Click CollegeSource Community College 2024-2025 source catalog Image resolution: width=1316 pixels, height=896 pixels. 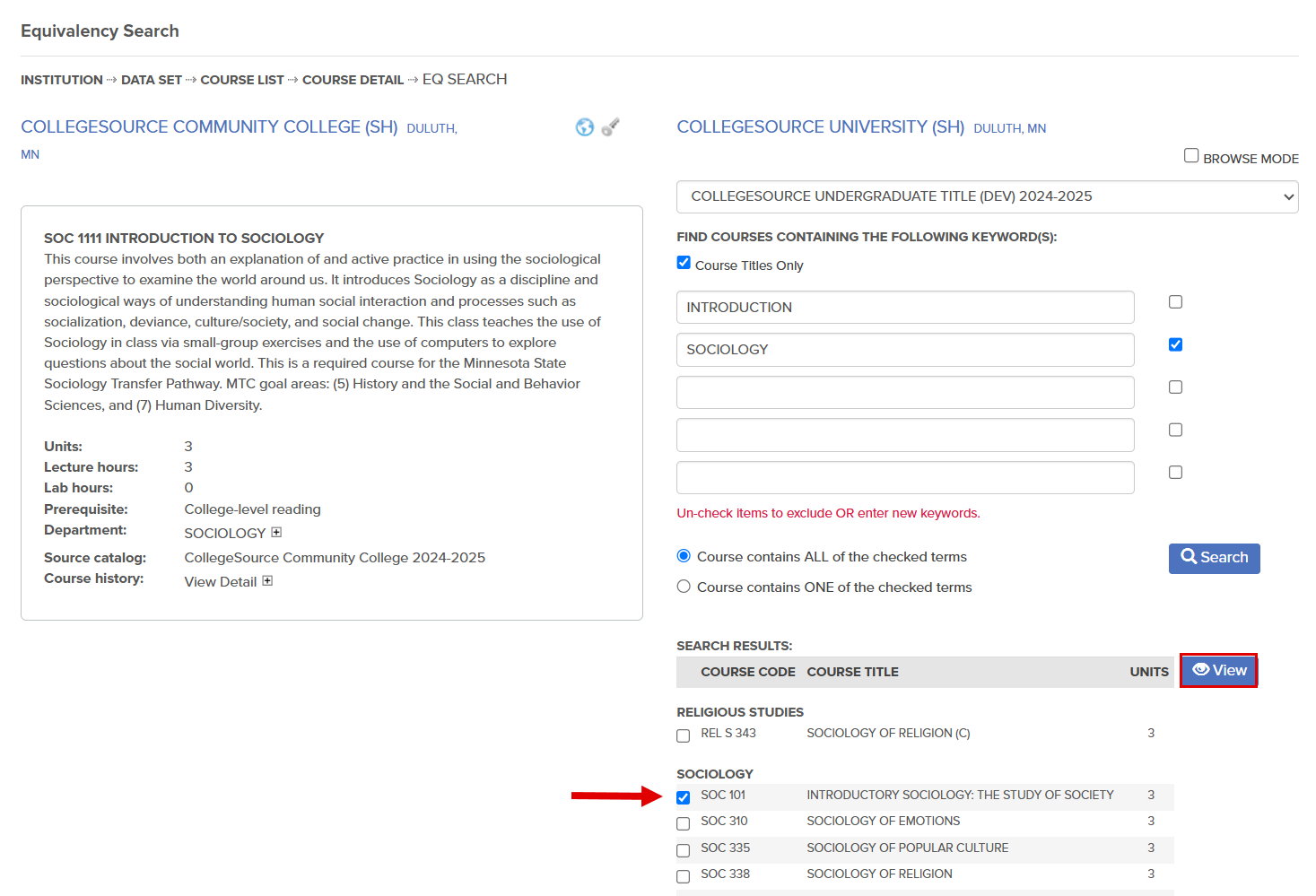(x=335, y=558)
